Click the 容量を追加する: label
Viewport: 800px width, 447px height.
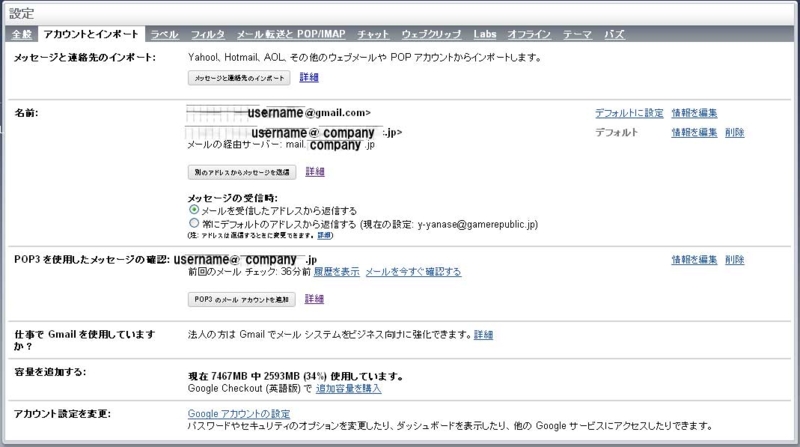coord(50,372)
